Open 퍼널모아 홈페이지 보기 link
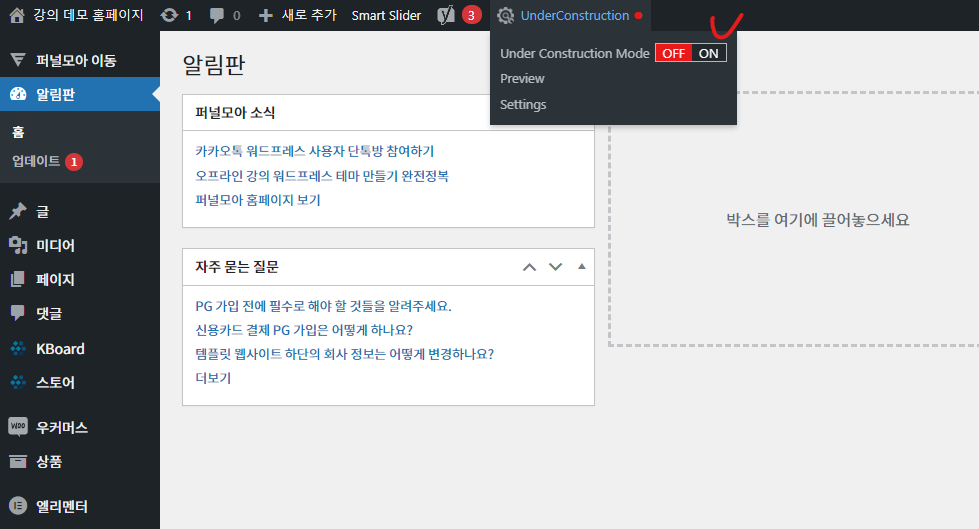Viewport: 979px width, 529px height. point(258,200)
